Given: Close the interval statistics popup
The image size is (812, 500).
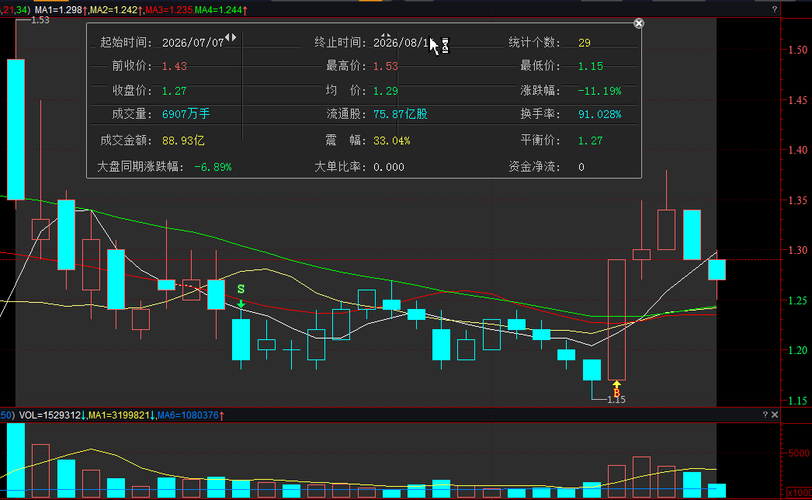Looking at the screenshot, I should click(639, 23).
